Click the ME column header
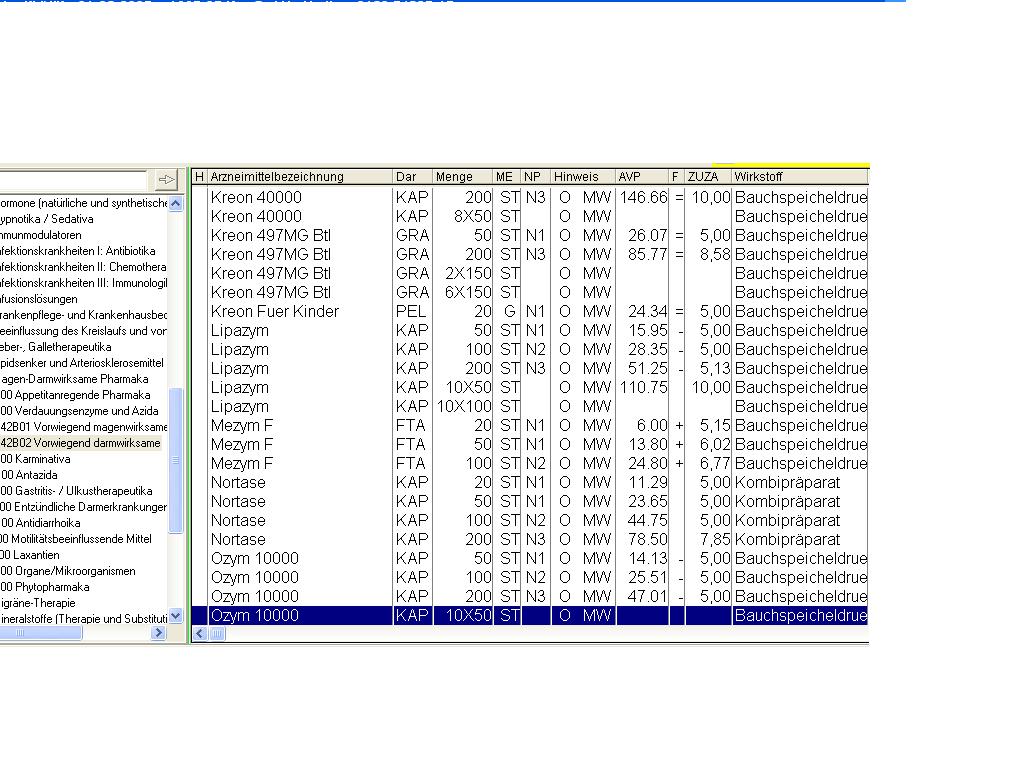The width and height of the screenshot is (1024, 768). (x=507, y=176)
